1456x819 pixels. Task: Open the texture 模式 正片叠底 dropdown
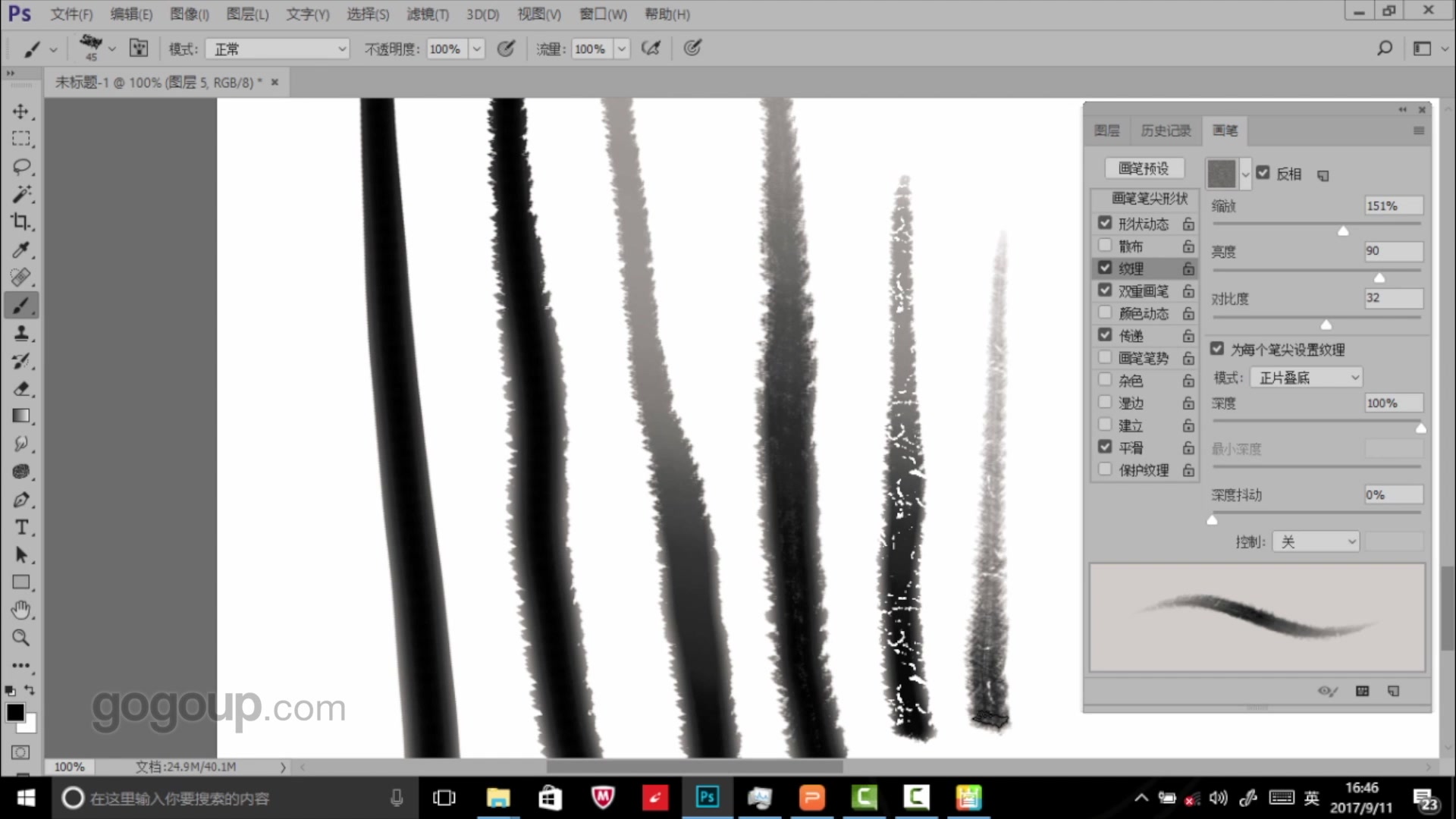tap(1306, 378)
